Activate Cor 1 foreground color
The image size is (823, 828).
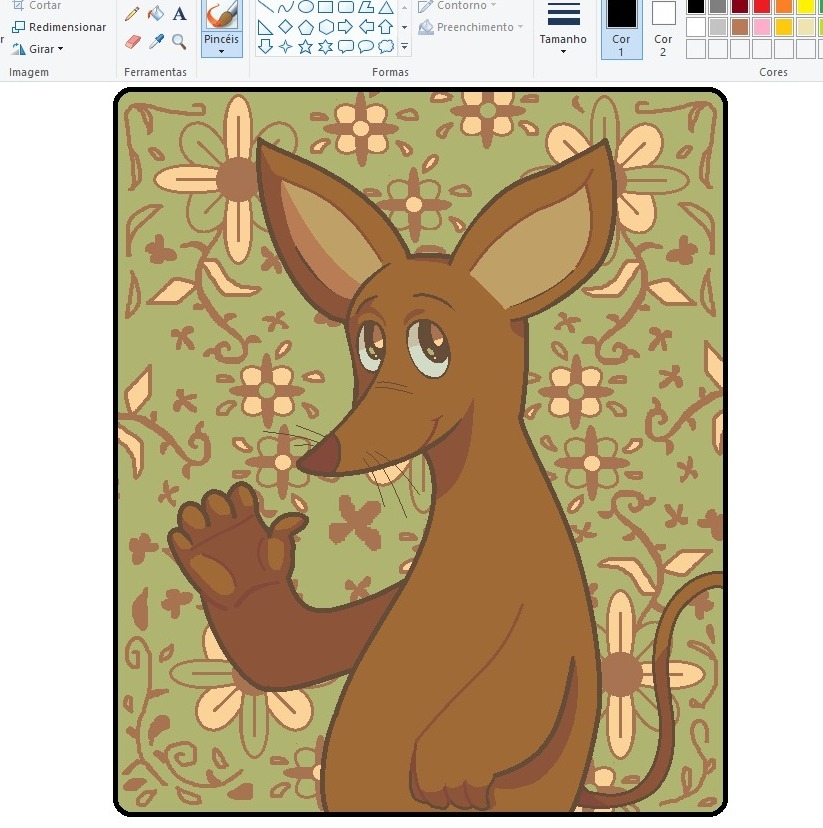coord(621,28)
